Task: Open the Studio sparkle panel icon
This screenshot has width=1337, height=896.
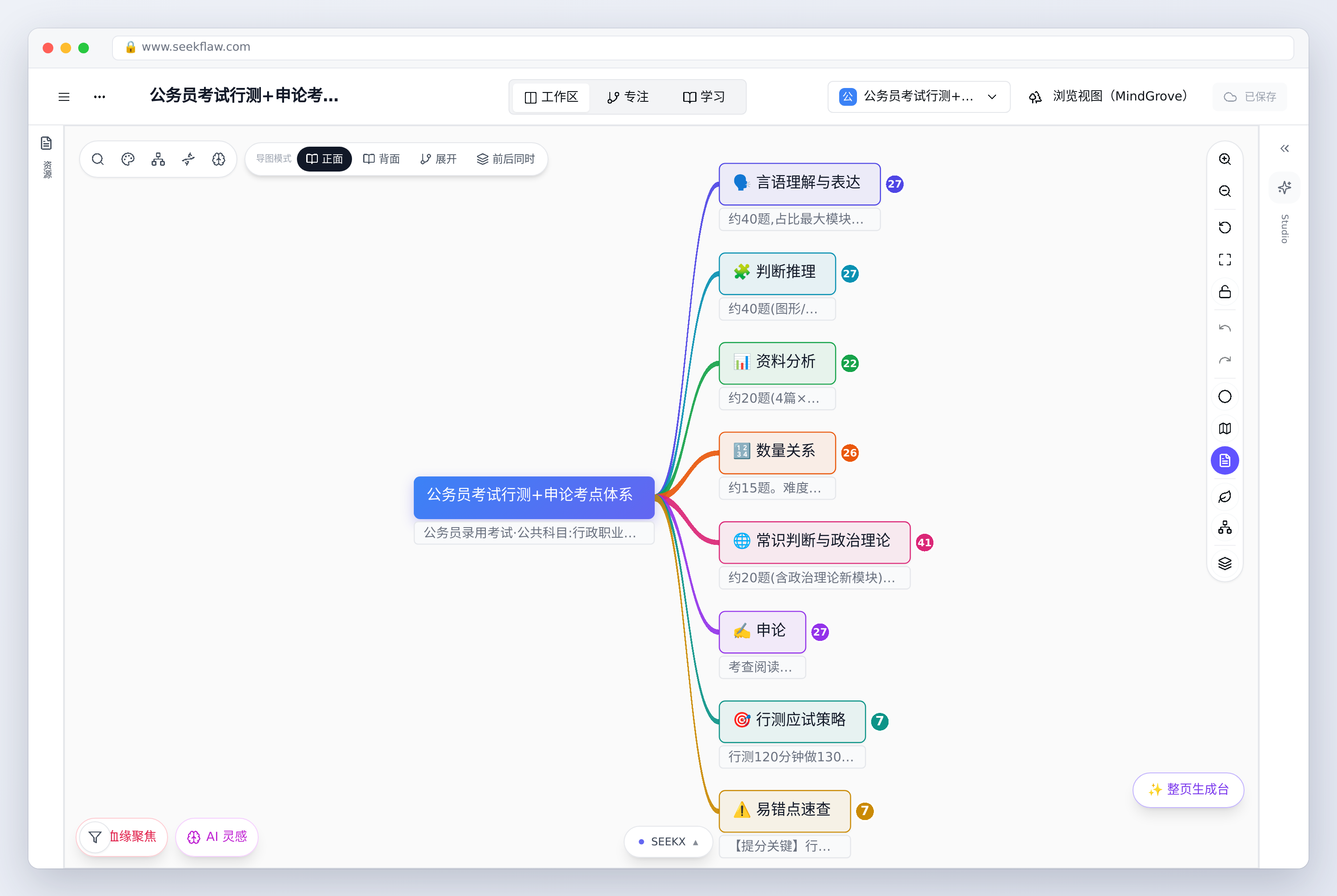Action: tap(1285, 188)
